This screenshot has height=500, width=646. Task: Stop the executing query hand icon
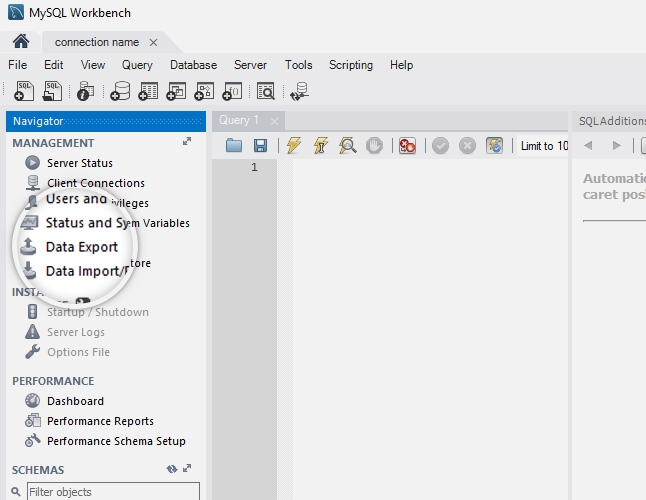click(x=374, y=145)
